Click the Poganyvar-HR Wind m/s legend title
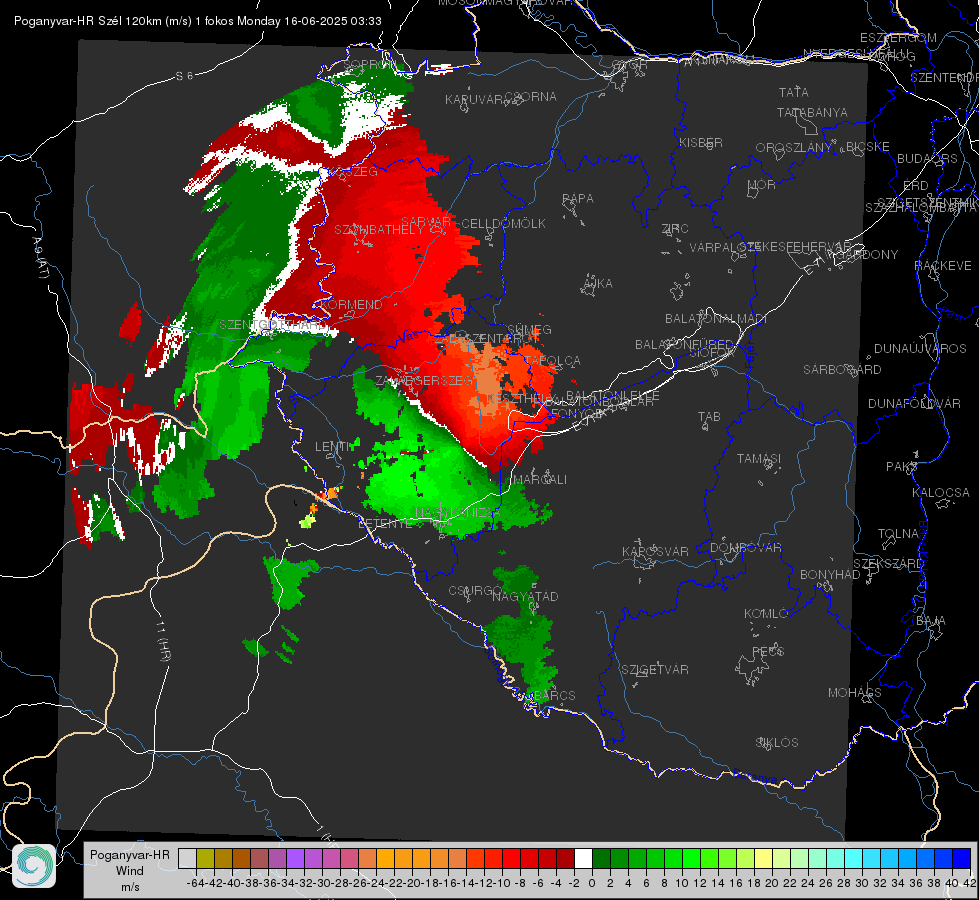 tap(130, 871)
